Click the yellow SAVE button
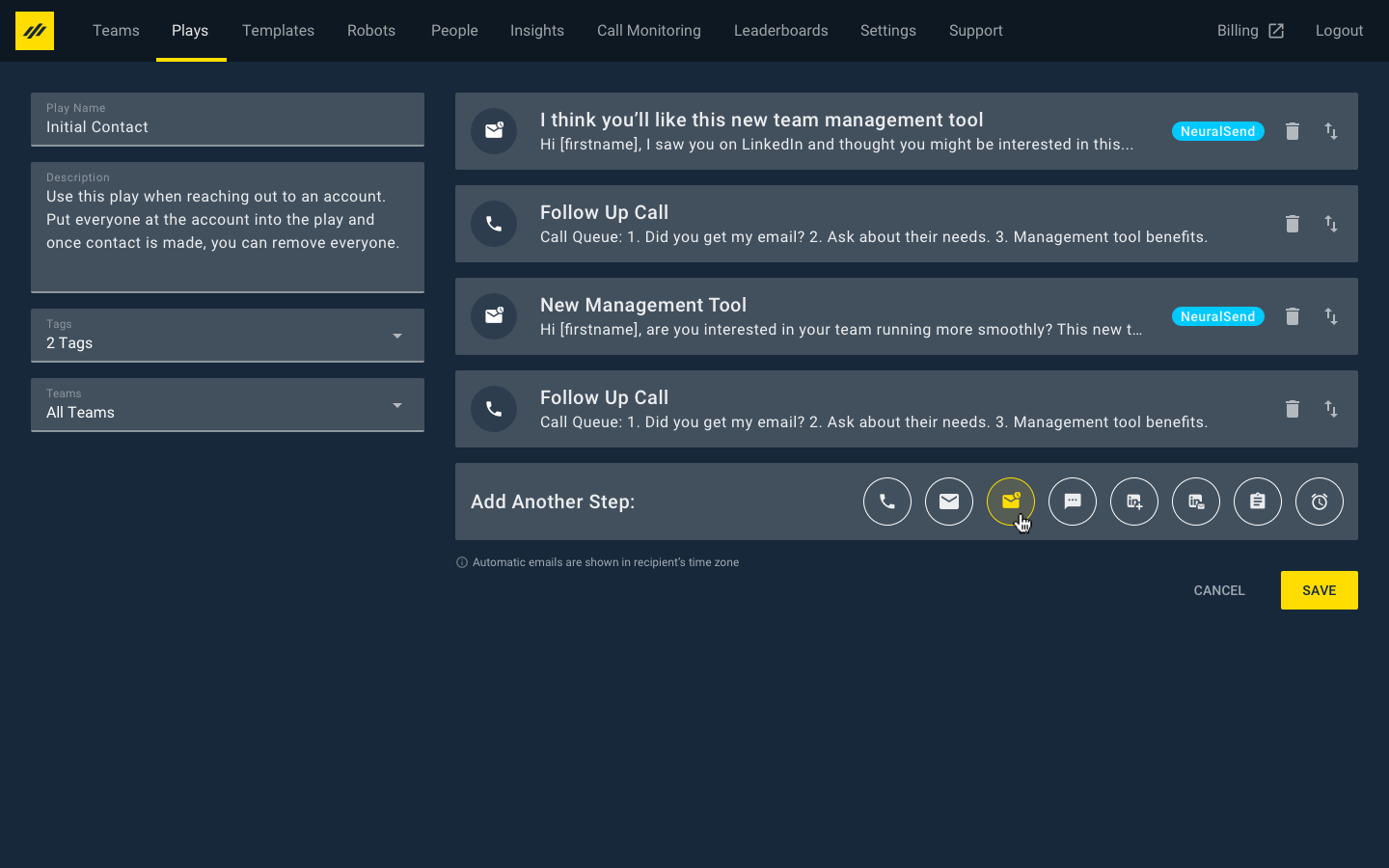This screenshot has width=1389, height=868. (1319, 589)
